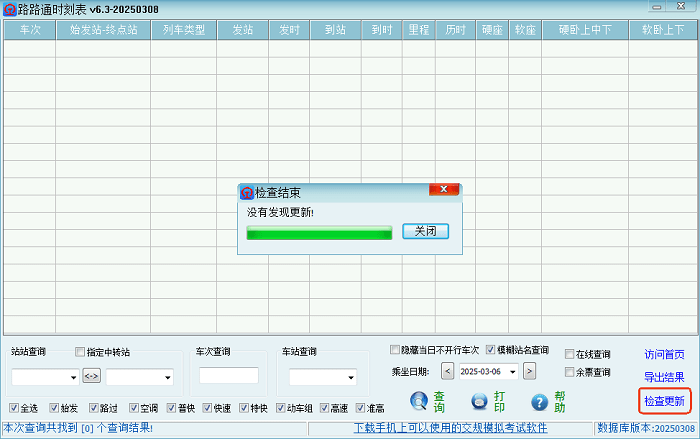The width and height of the screenshot is (700, 439).
Task: Open the 乘坐日期 date dropdown
Action: click(x=513, y=372)
